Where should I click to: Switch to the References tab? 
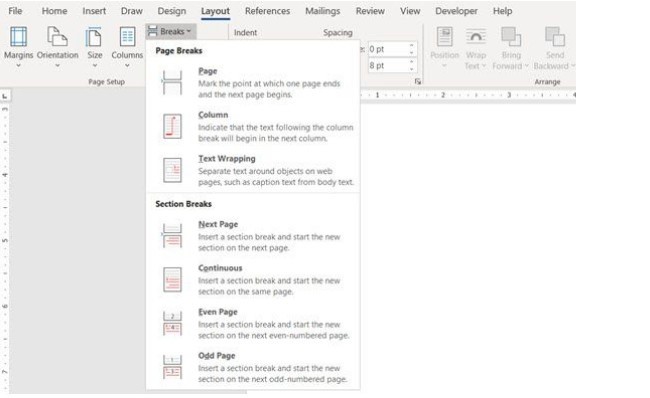(267, 11)
